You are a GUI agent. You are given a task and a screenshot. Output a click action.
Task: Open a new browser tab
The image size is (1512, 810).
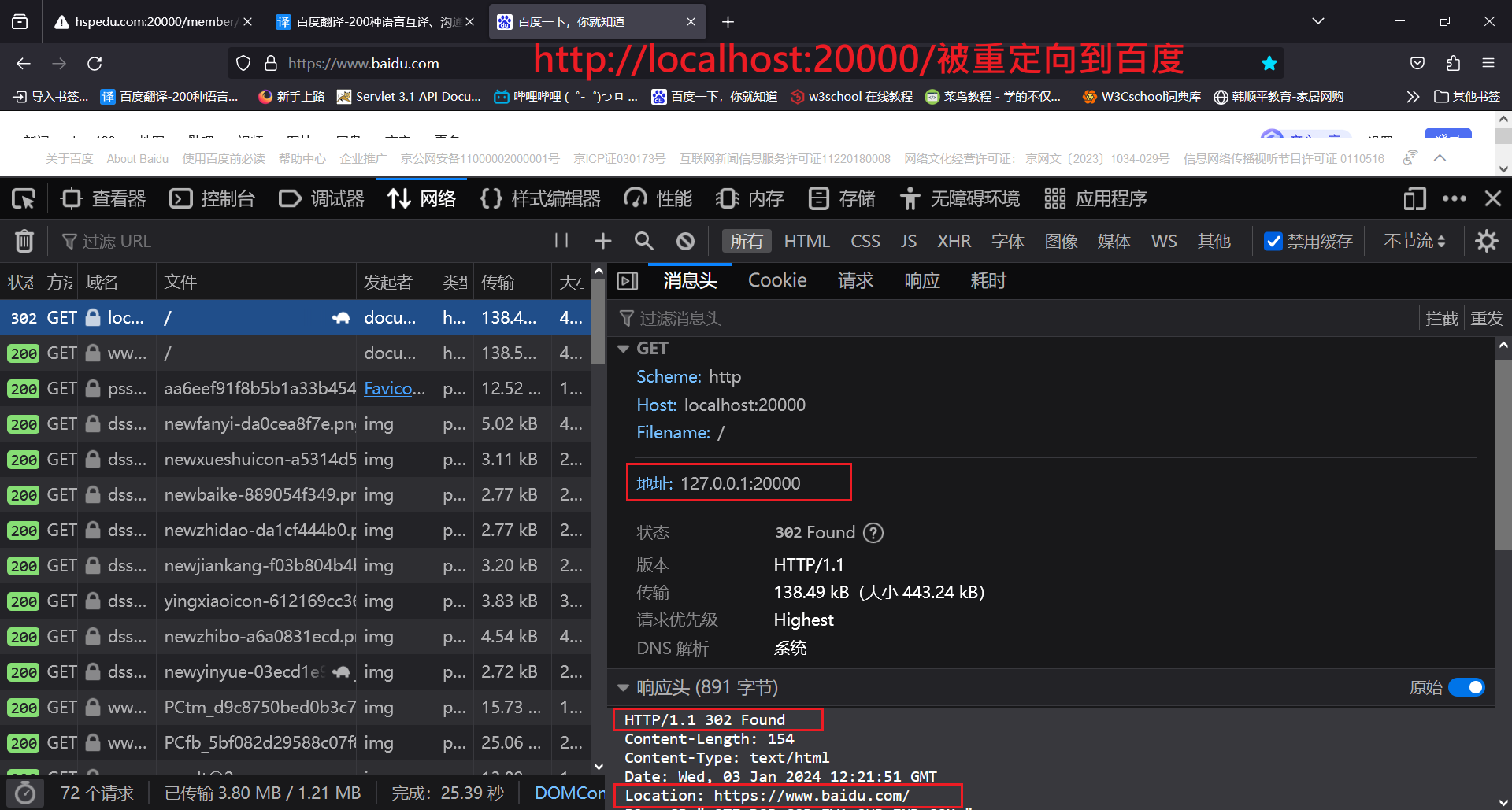pyautogui.click(x=728, y=22)
